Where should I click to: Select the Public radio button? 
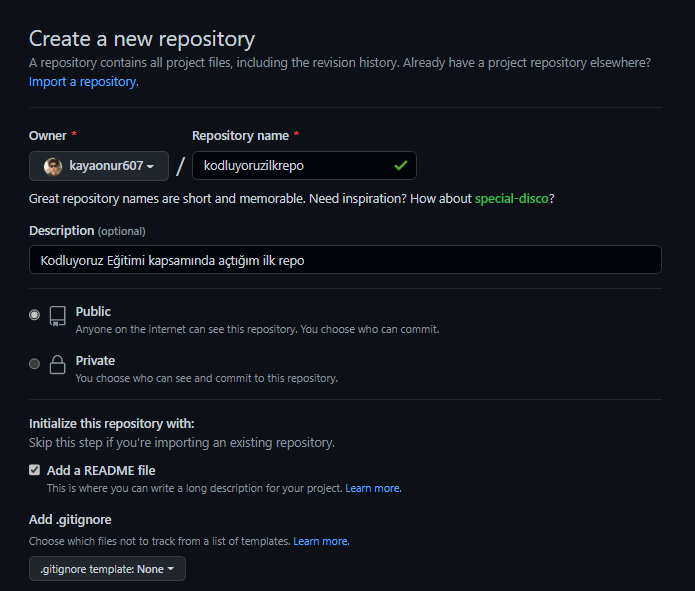pyautogui.click(x=34, y=315)
